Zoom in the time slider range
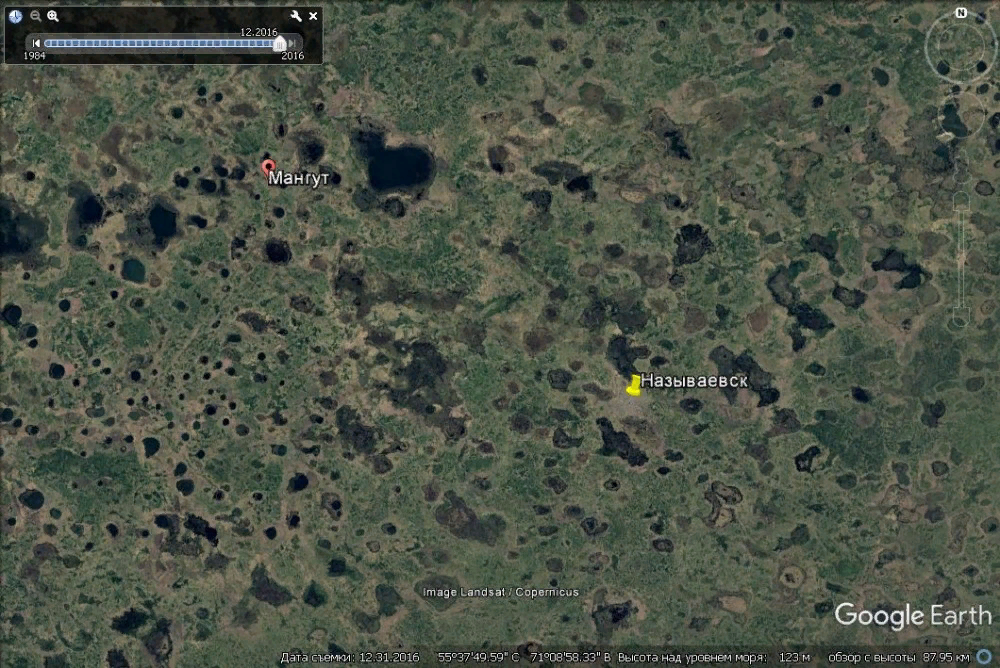 pos(53,16)
